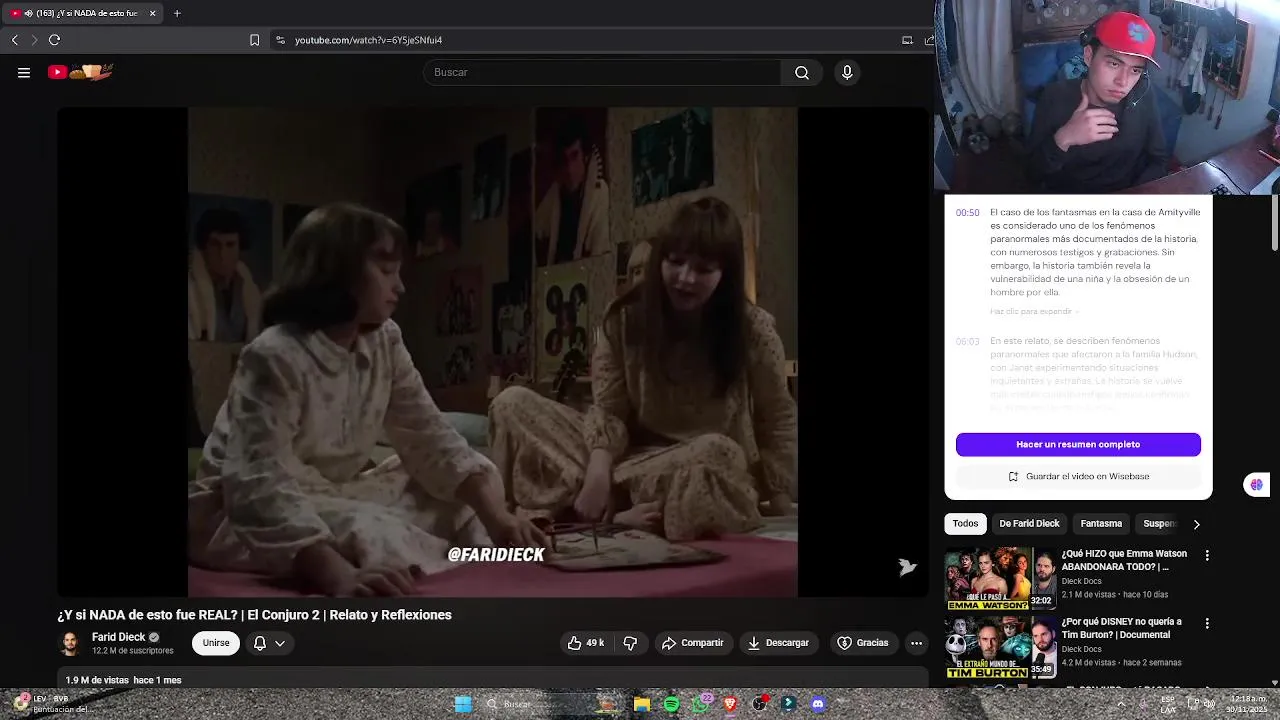Open site settings icon beside URL
This screenshot has width=1280, height=720.
coord(280,40)
